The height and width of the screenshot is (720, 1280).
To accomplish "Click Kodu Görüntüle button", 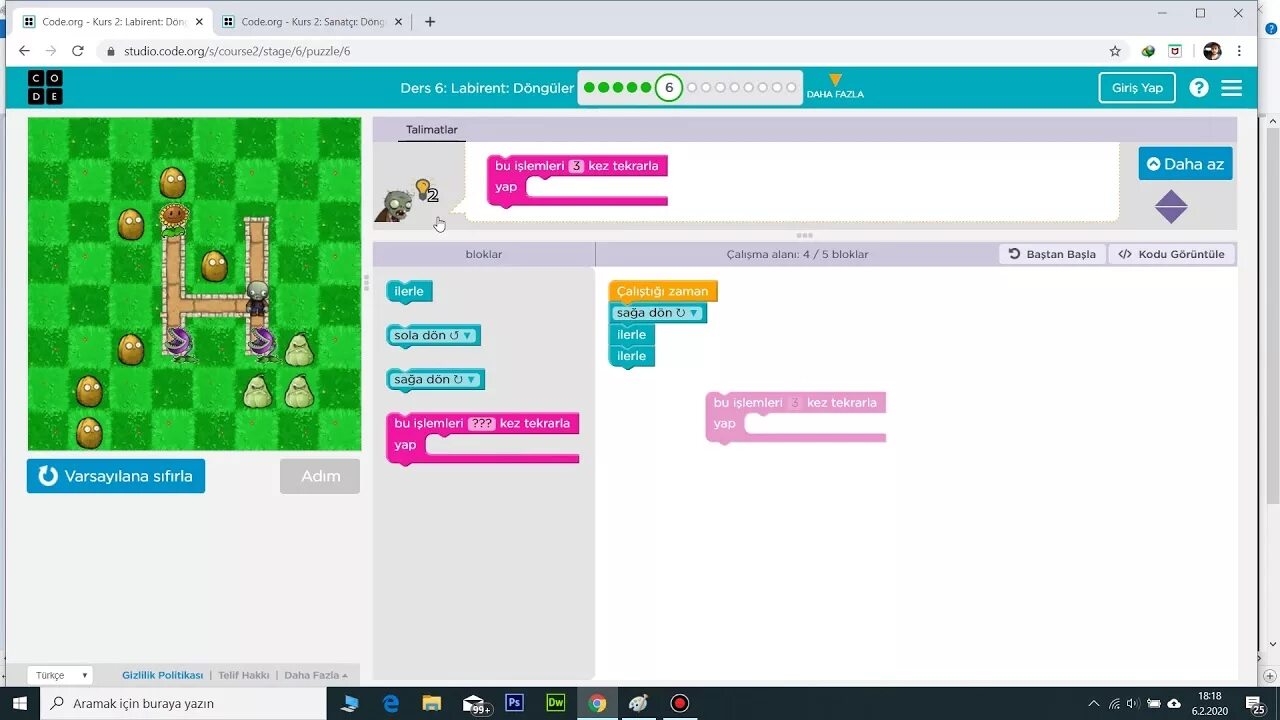I will tap(1172, 254).
